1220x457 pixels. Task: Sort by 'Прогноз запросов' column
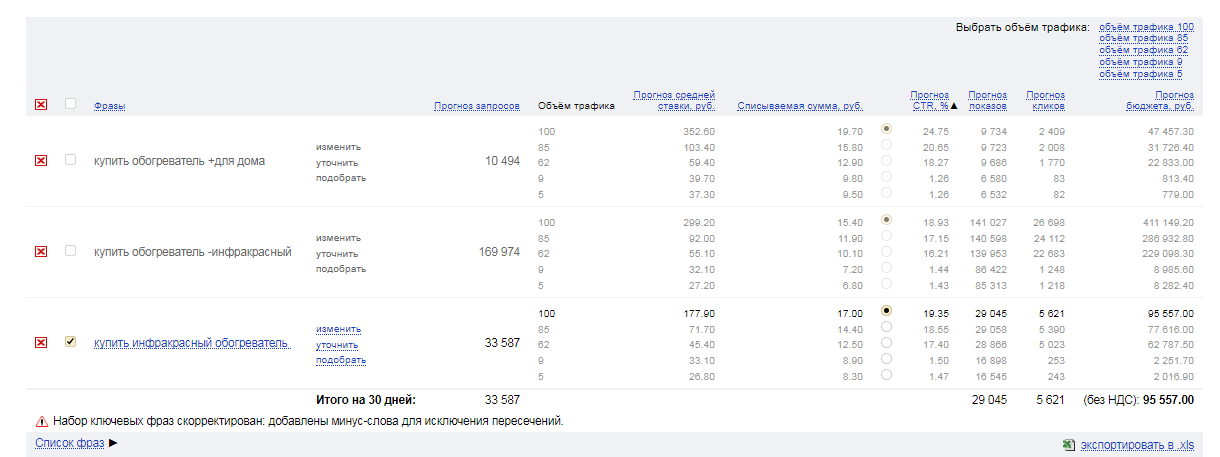476,106
